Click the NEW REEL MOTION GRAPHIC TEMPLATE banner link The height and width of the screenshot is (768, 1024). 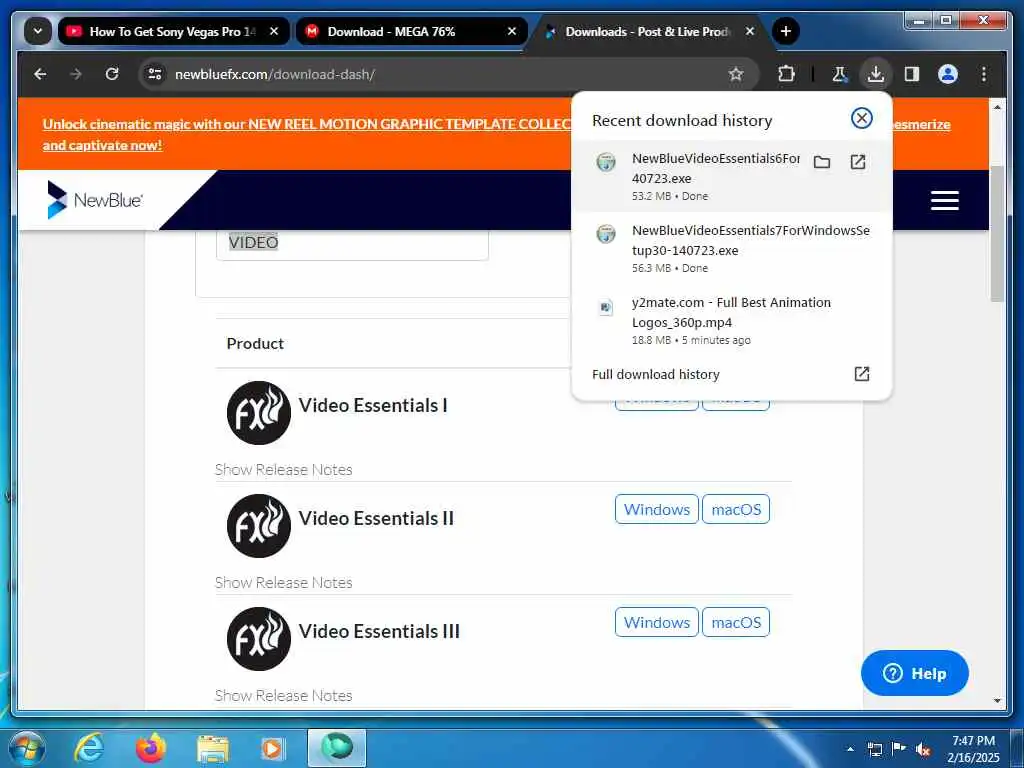(307, 135)
